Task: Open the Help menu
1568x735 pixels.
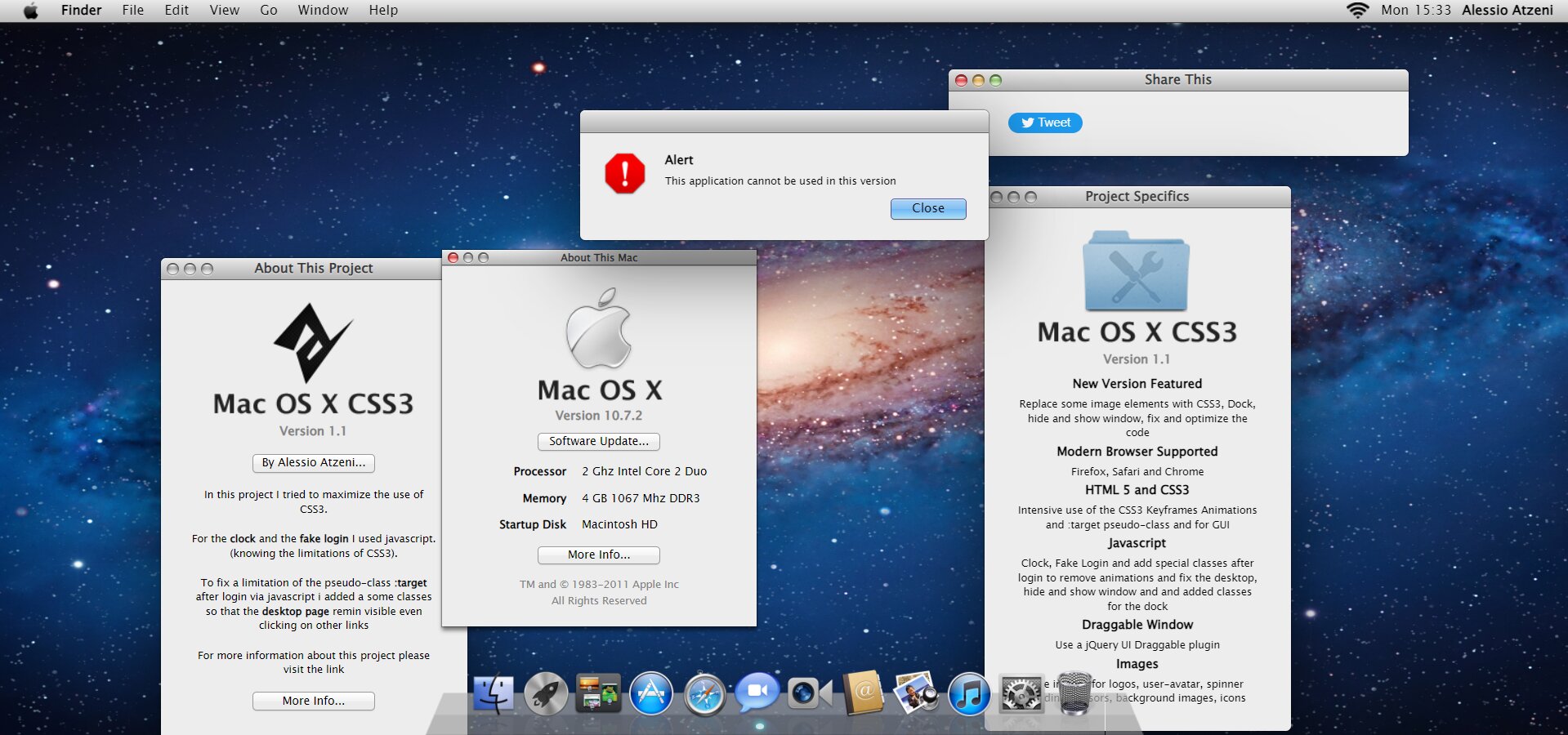Action: [383, 11]
